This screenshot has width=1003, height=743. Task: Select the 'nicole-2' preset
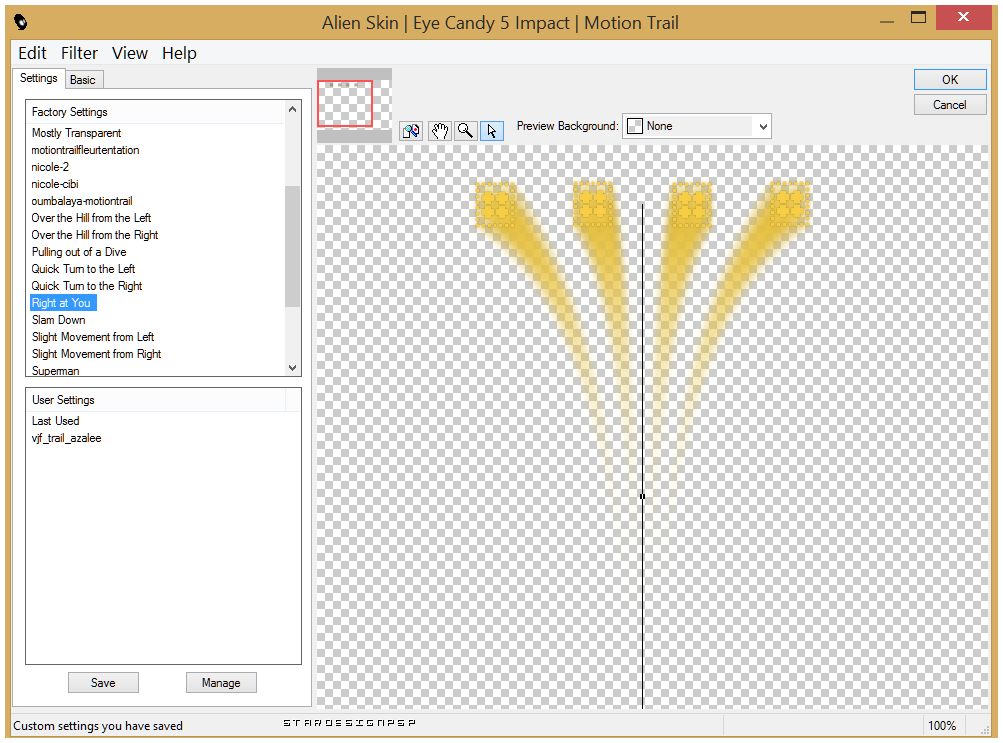pos(51,167)
